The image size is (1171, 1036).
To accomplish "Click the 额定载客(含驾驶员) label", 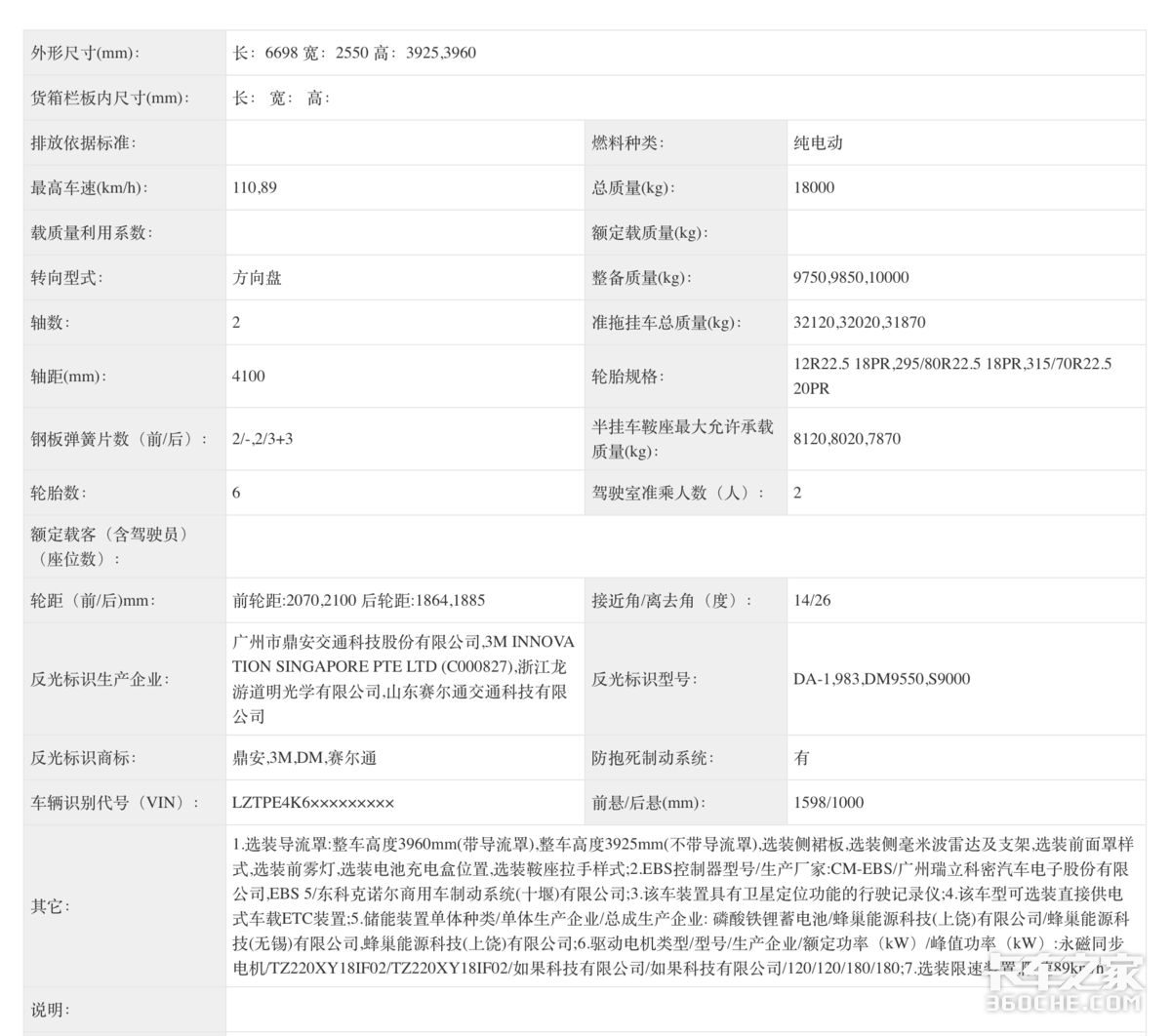I will (109, 546).
